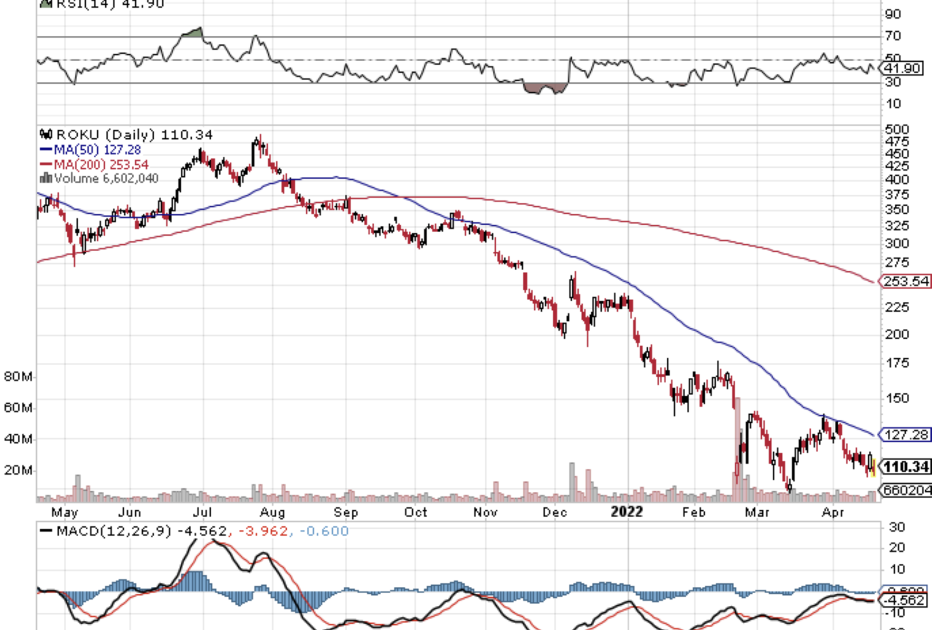Select the MA(50) 127.28 legend label
This screenshot has height=630, width=936.
(98, 149)
